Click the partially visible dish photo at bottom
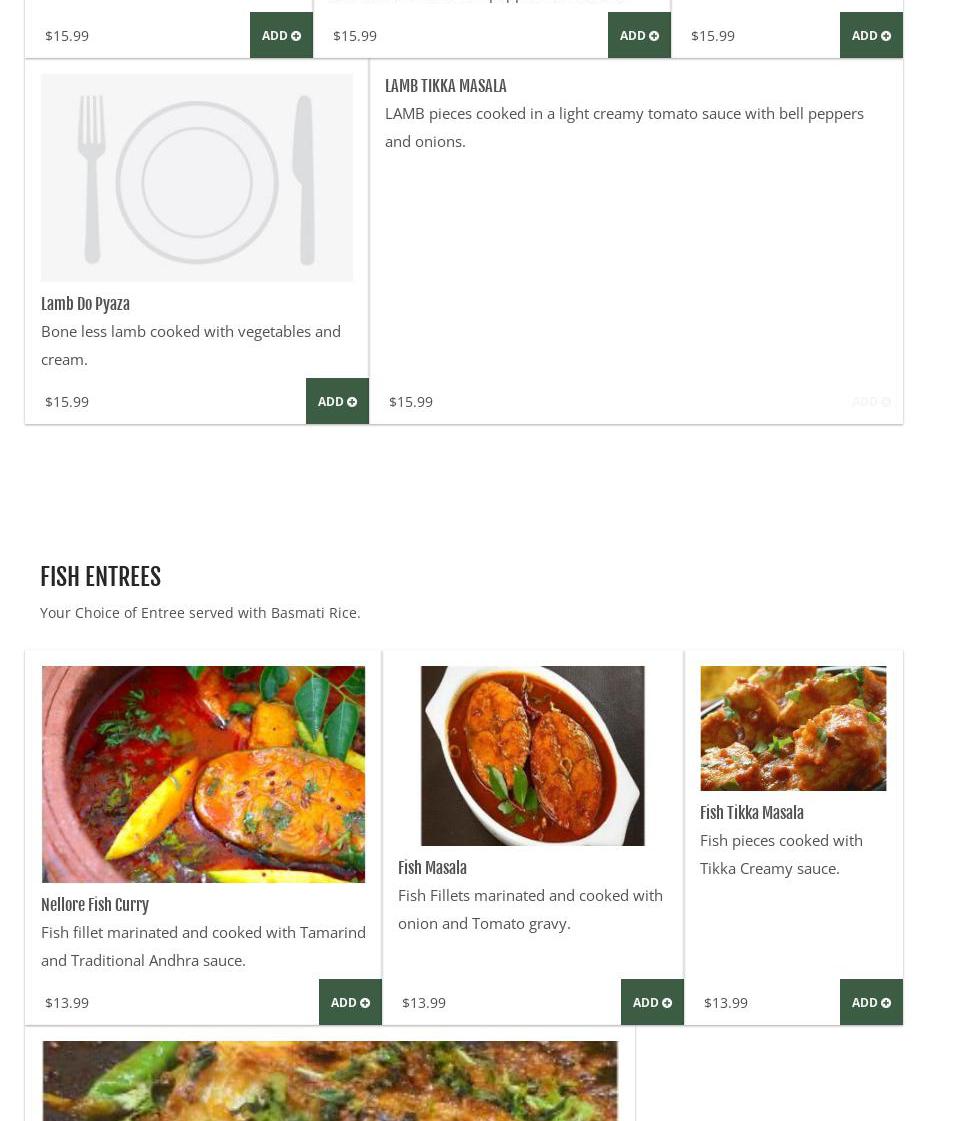The height and width of the screenshot is (1121, 958). click(330, 1080)
